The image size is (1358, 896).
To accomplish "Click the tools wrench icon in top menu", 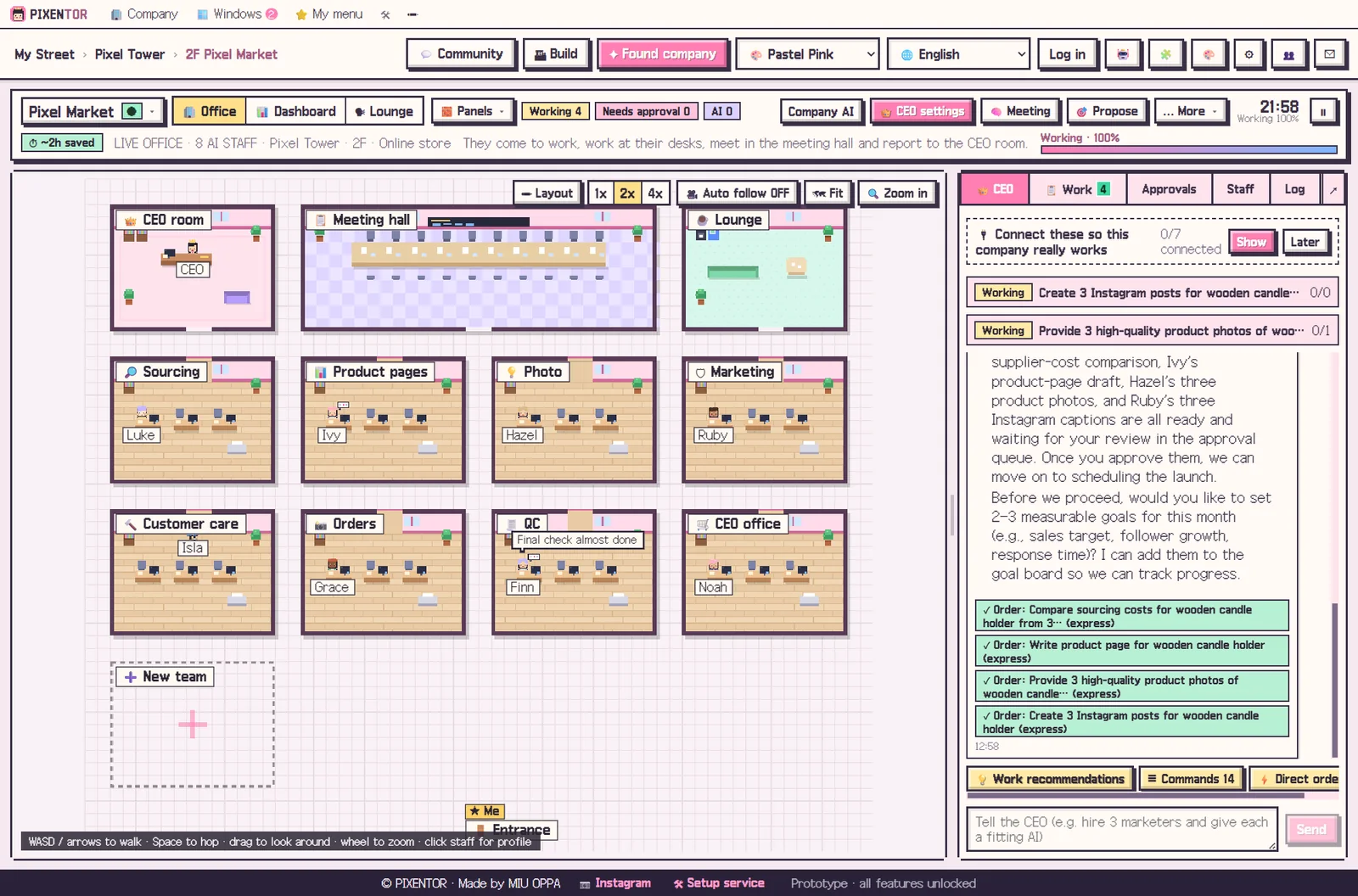I will pyautogui.click(x=385, y=14).
